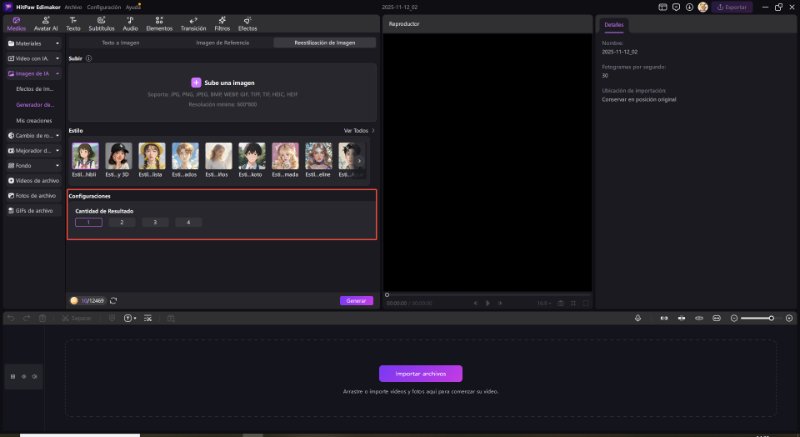Refresh the credits counter

coord(114,301)
